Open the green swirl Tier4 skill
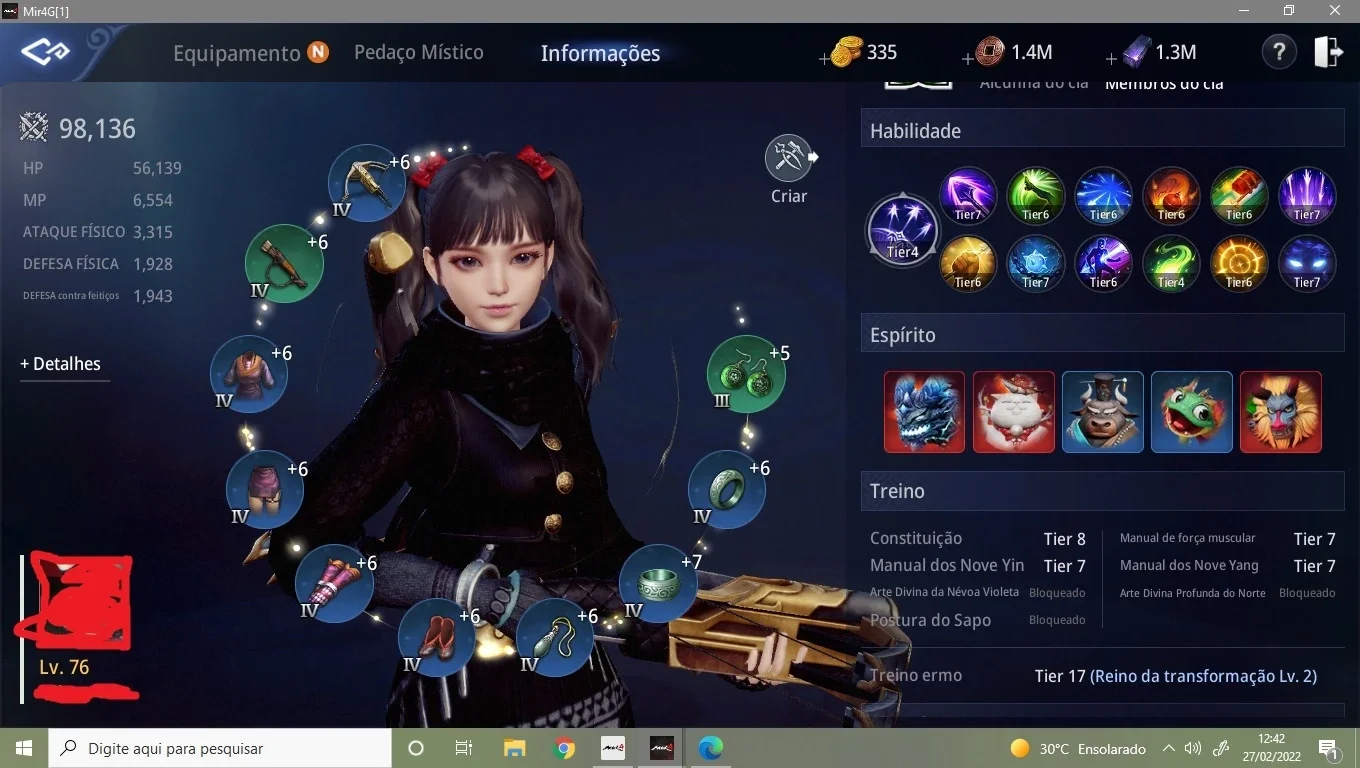1360x768 pixels. point(1171,263)
